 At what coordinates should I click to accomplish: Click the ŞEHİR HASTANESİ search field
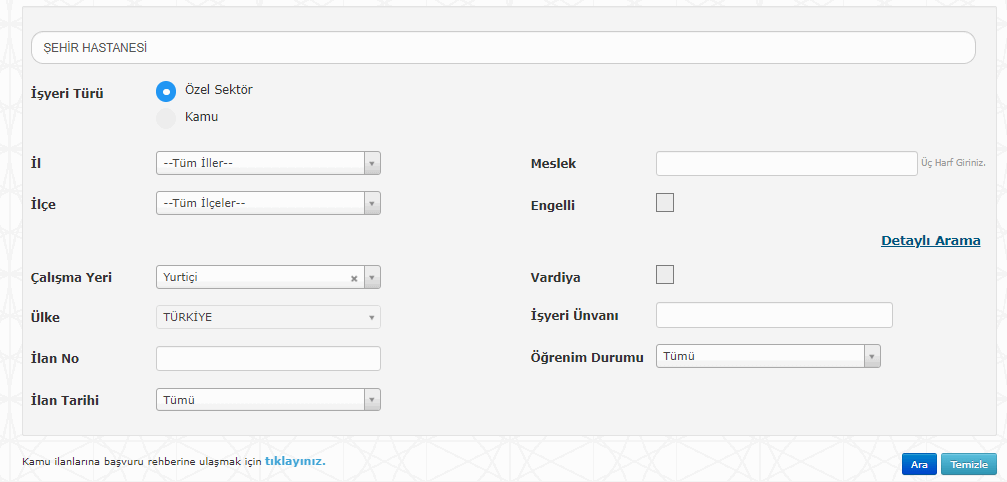[503, 47]
